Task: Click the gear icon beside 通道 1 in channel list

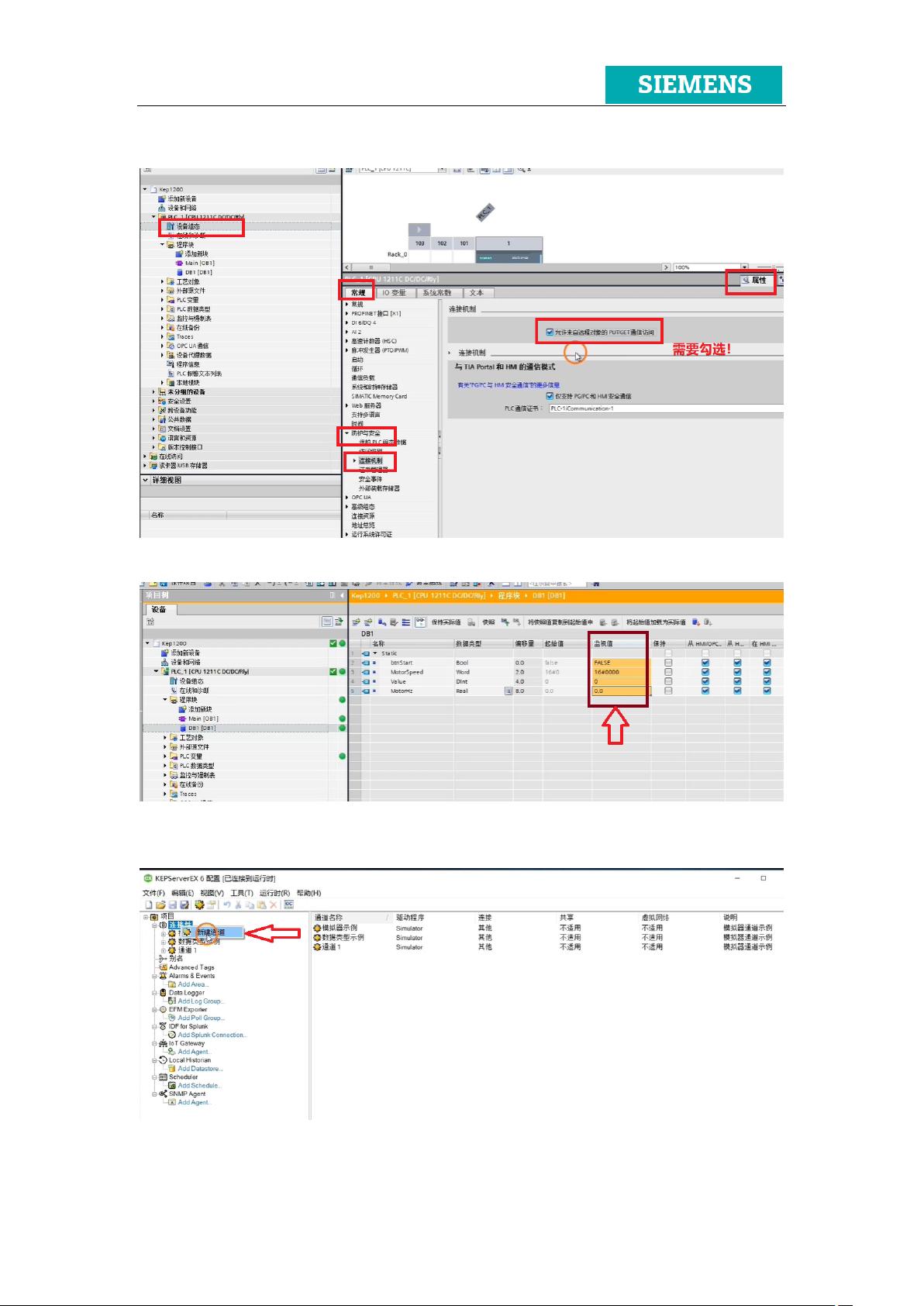Action: [317, 947]
